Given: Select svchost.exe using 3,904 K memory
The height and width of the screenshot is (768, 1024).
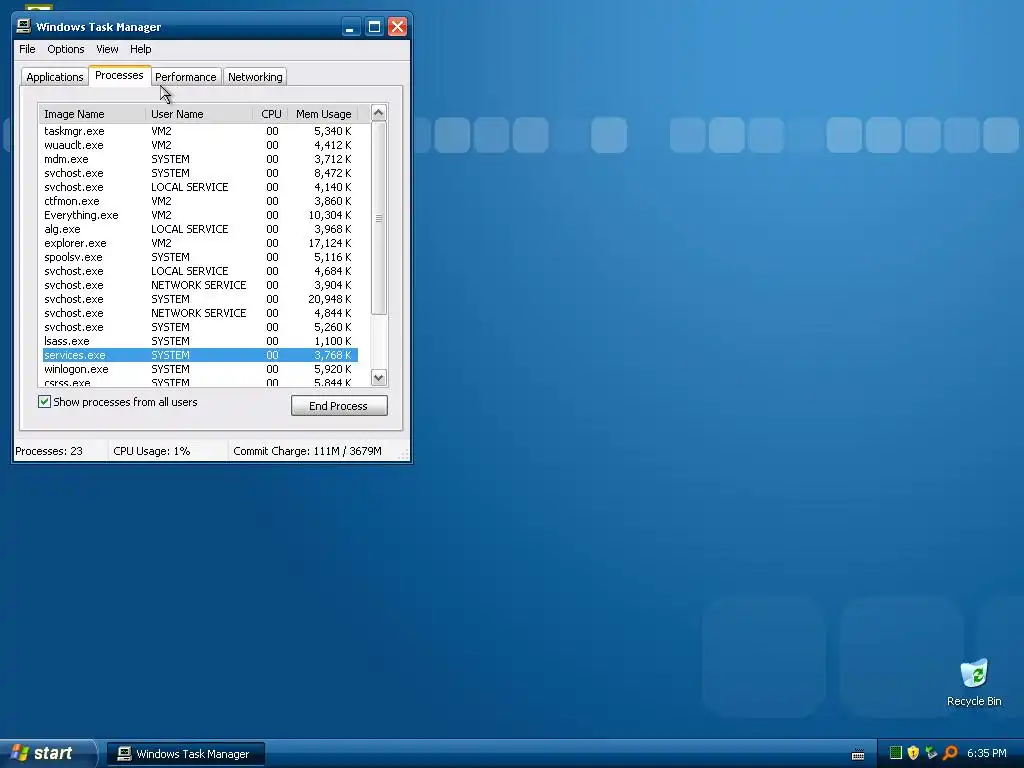Looking at the screenshot, I should point(200,285).
